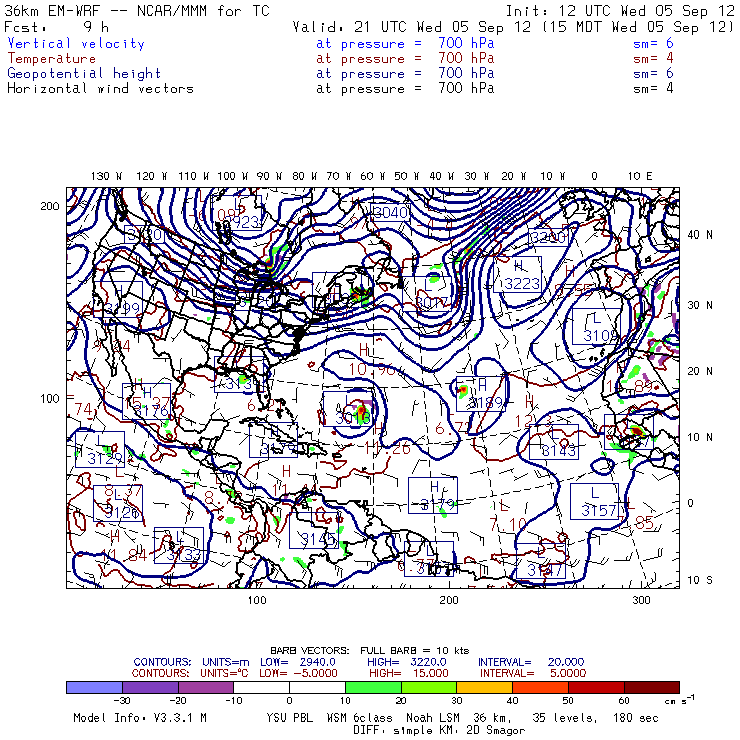Click the 'INTERVAL= 5.0000' temperature value
The height and width of the screenshot is (740, 740).
point(533,673)
